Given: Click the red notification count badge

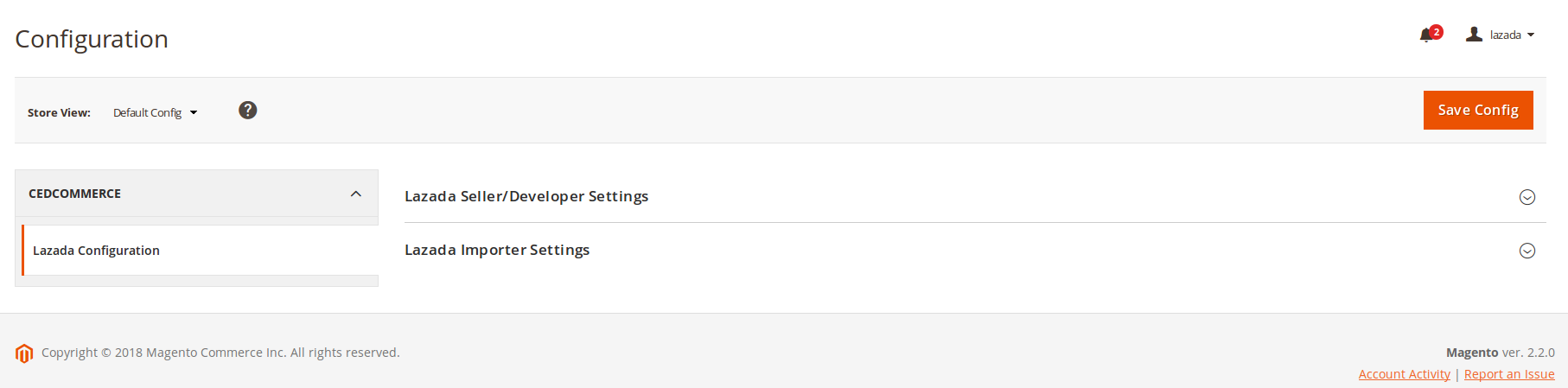Looking at the screenshot, I should click(1437, 32).
